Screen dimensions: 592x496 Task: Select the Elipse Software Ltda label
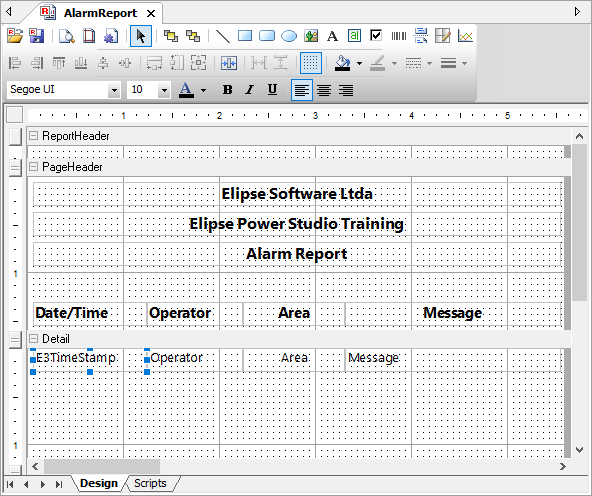(297, 194)
